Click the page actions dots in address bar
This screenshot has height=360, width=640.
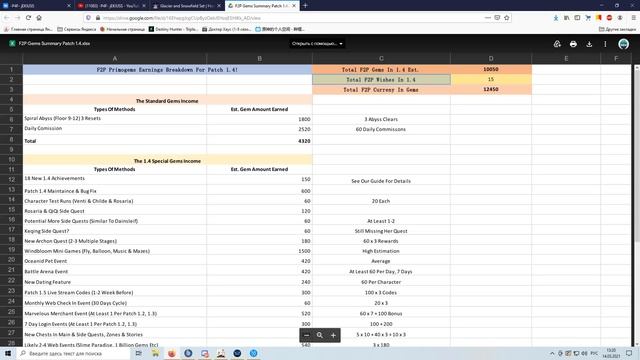[x=488, y=18]
